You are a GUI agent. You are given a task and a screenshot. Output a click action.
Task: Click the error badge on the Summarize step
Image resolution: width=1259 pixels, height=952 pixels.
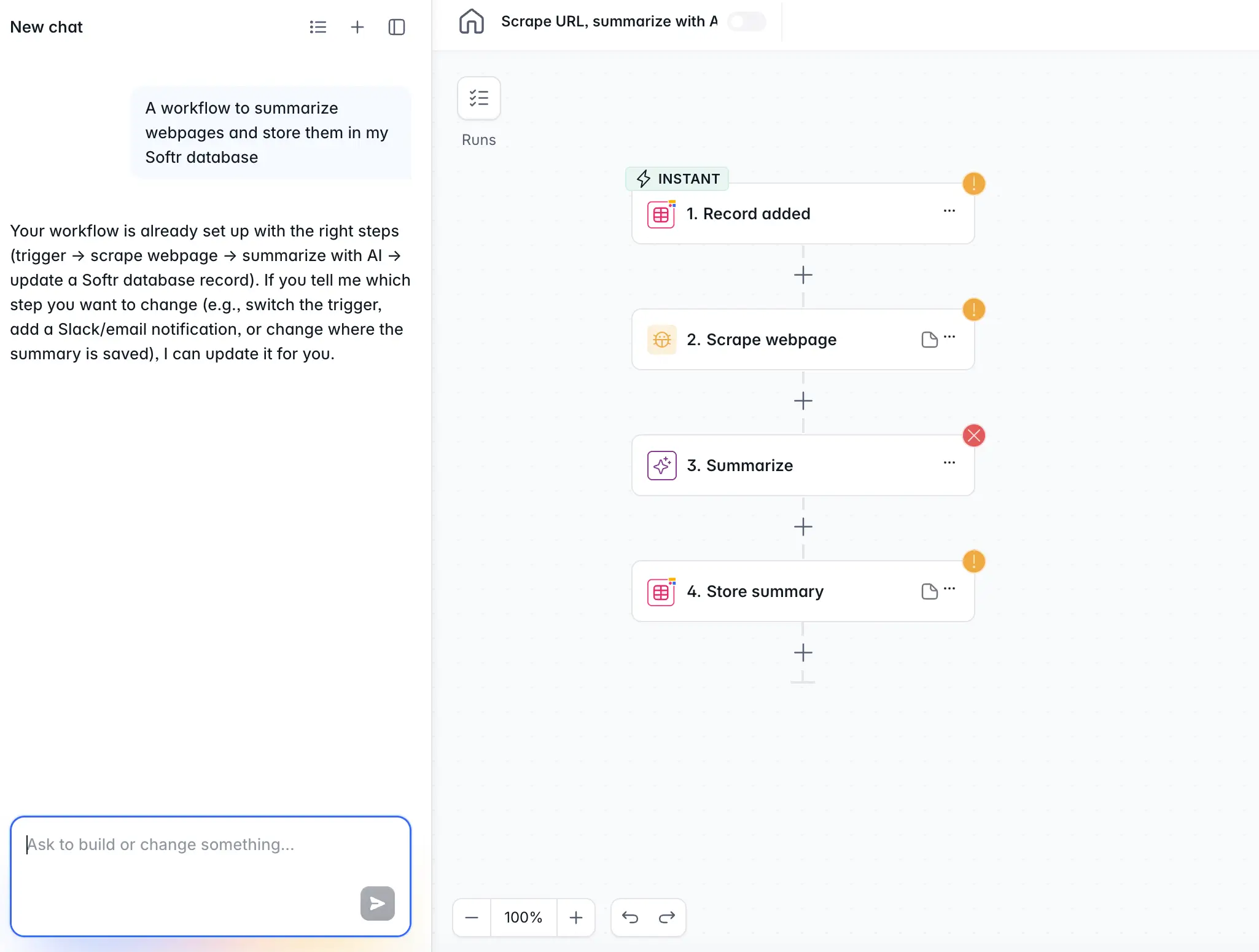pos(973,435)
